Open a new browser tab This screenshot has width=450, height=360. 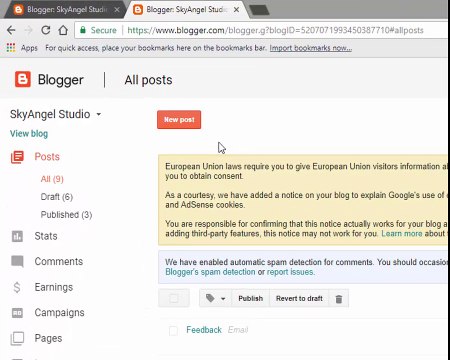259,10
